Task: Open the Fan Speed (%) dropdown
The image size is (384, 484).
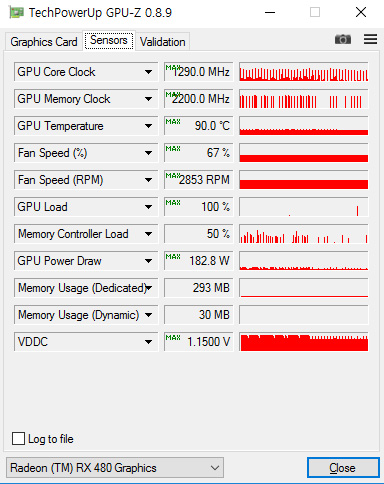Action: (x=86, y=153)
